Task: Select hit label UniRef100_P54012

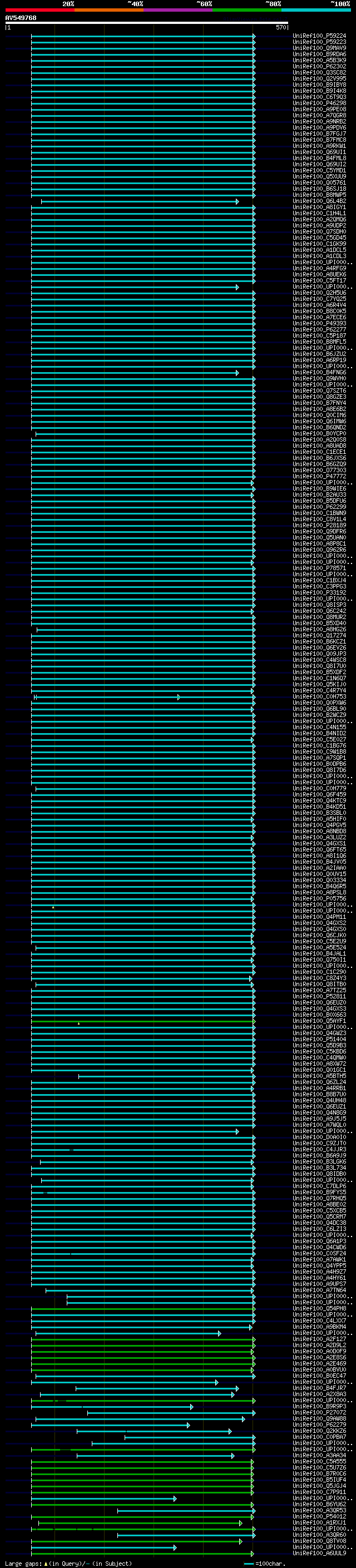Action: point(319,1516)
